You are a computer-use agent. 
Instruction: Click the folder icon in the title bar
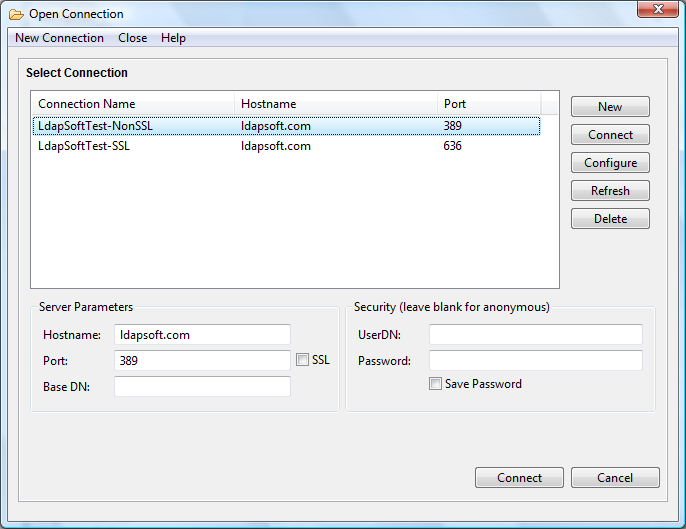tap(16, 14)
